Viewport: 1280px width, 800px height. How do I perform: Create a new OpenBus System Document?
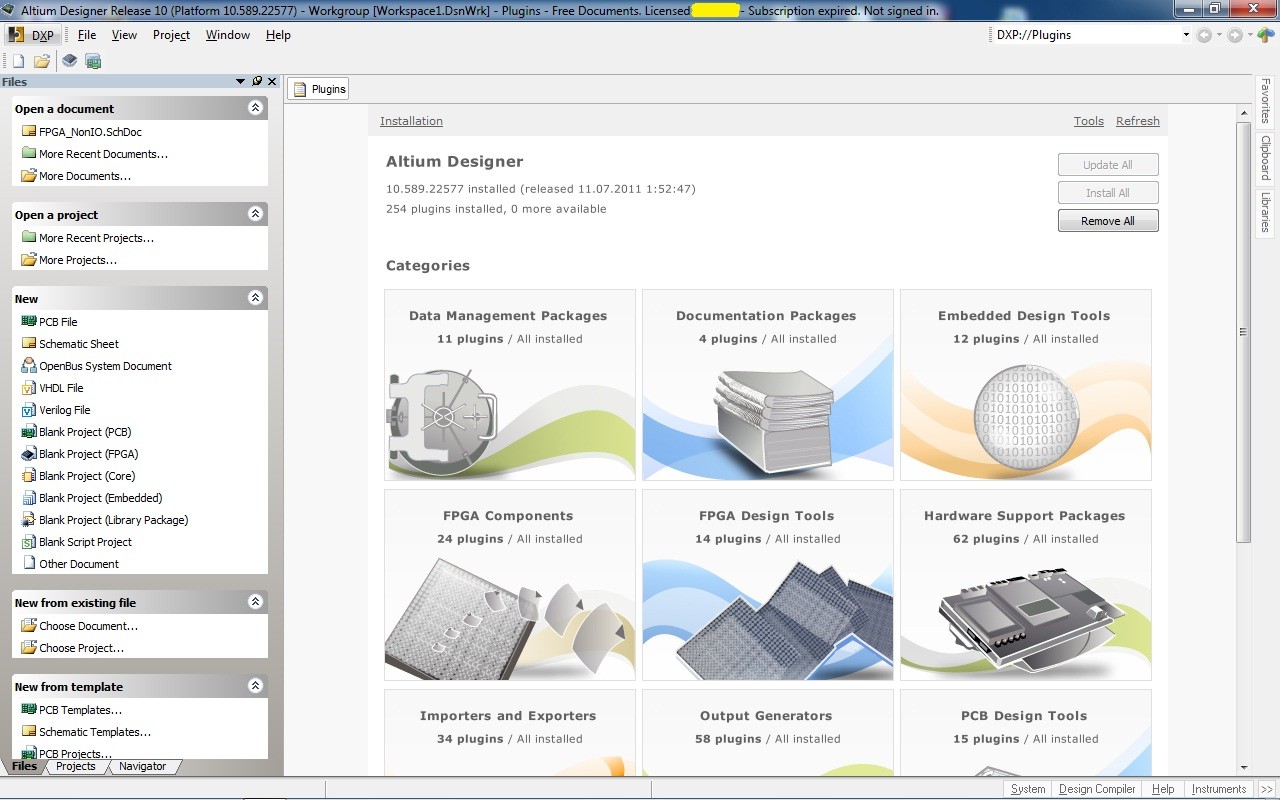tap(97, 366)
